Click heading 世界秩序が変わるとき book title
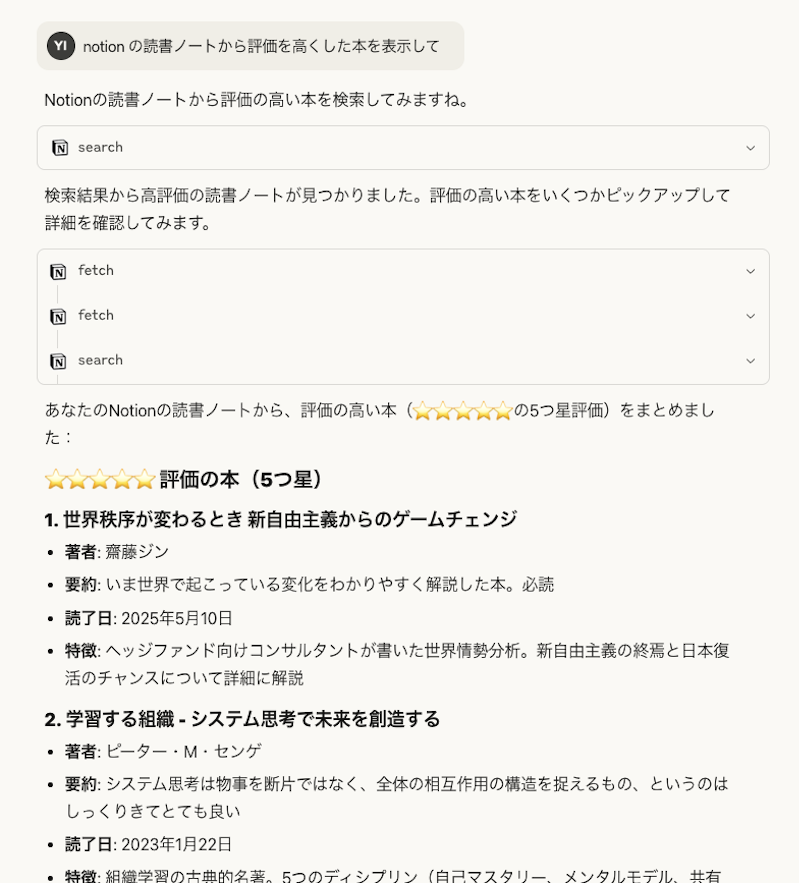 click(x=280, y=519)
